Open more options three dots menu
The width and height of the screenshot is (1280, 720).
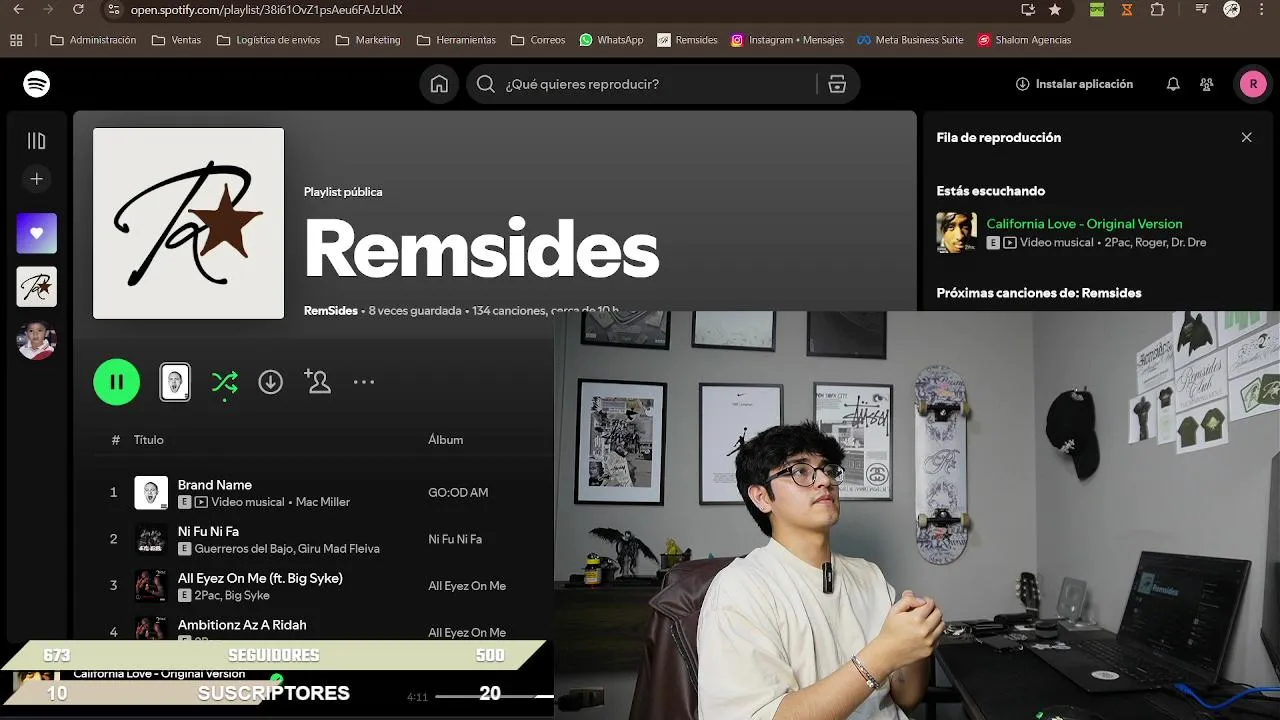coord(364,382)
